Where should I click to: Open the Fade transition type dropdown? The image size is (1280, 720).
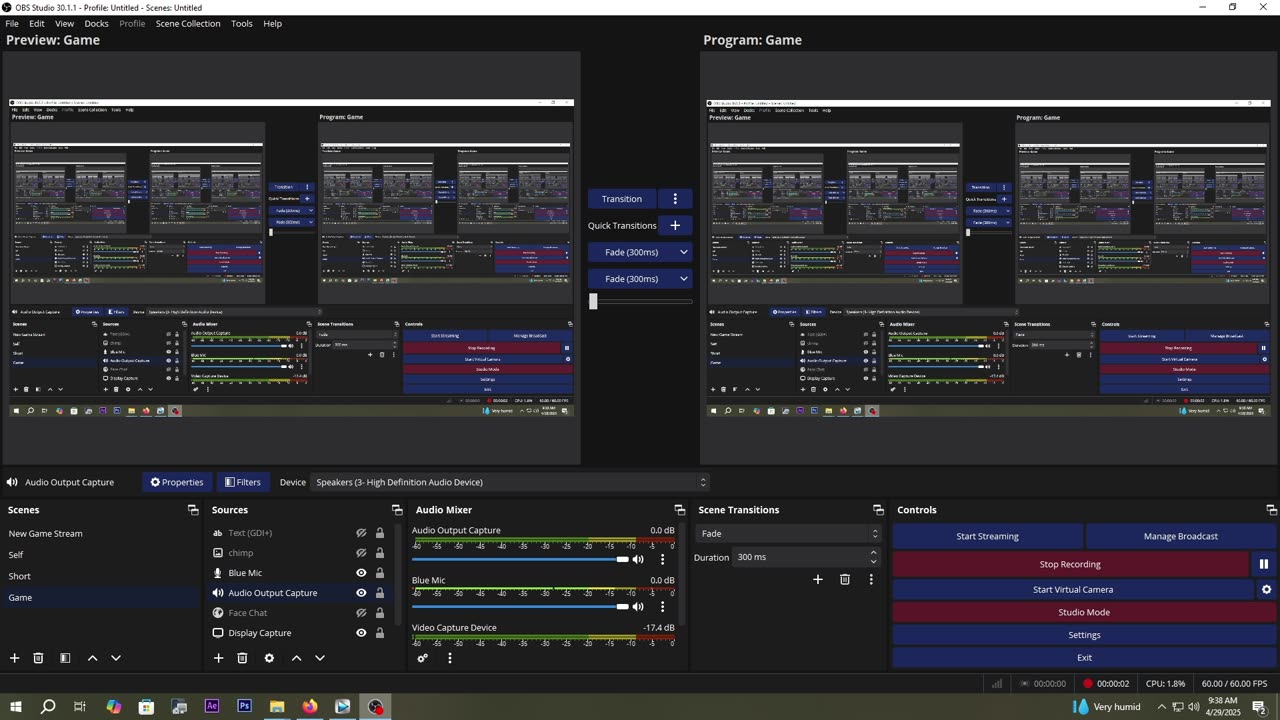788,534
